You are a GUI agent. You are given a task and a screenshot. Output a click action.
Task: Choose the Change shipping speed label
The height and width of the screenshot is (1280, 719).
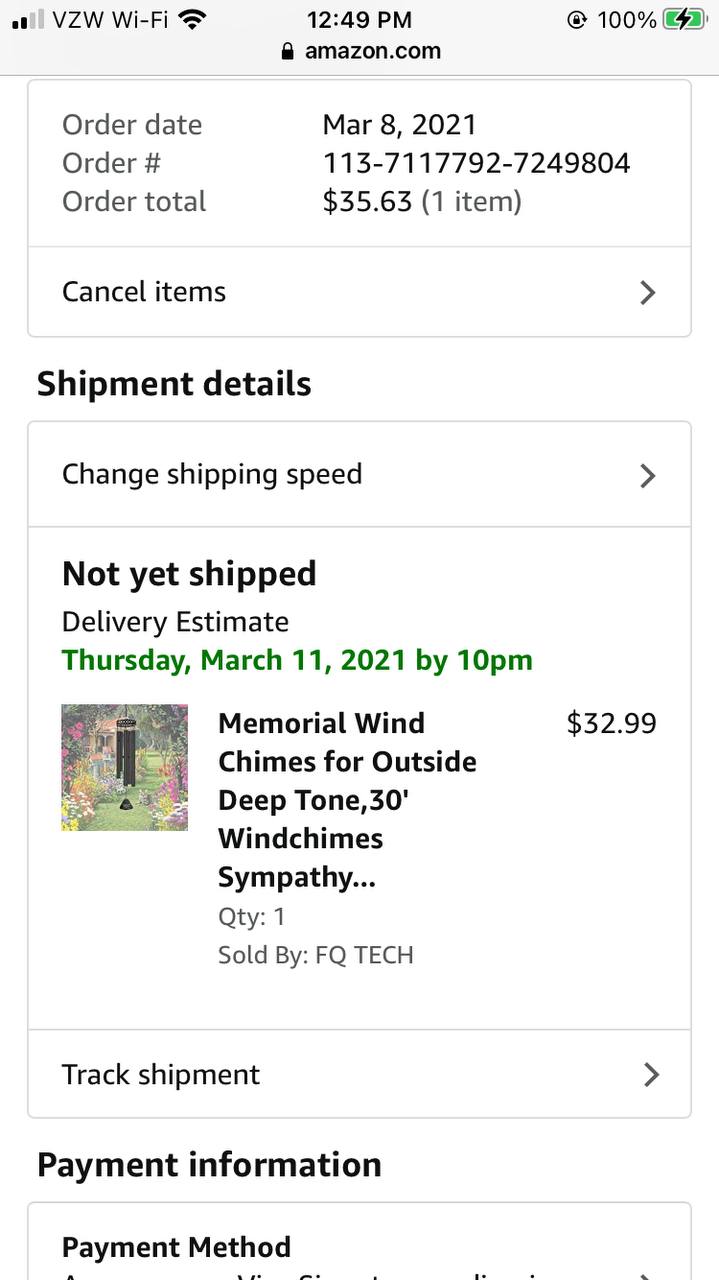(212, 474)
